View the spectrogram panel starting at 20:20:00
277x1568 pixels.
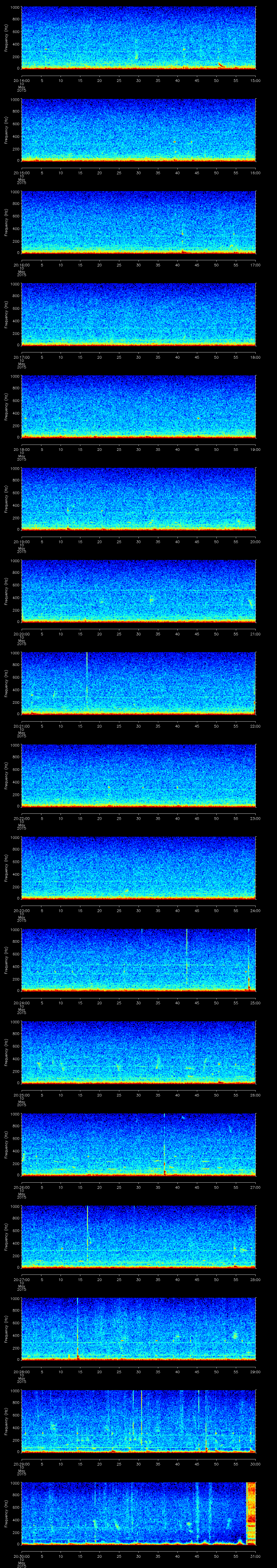139,591
